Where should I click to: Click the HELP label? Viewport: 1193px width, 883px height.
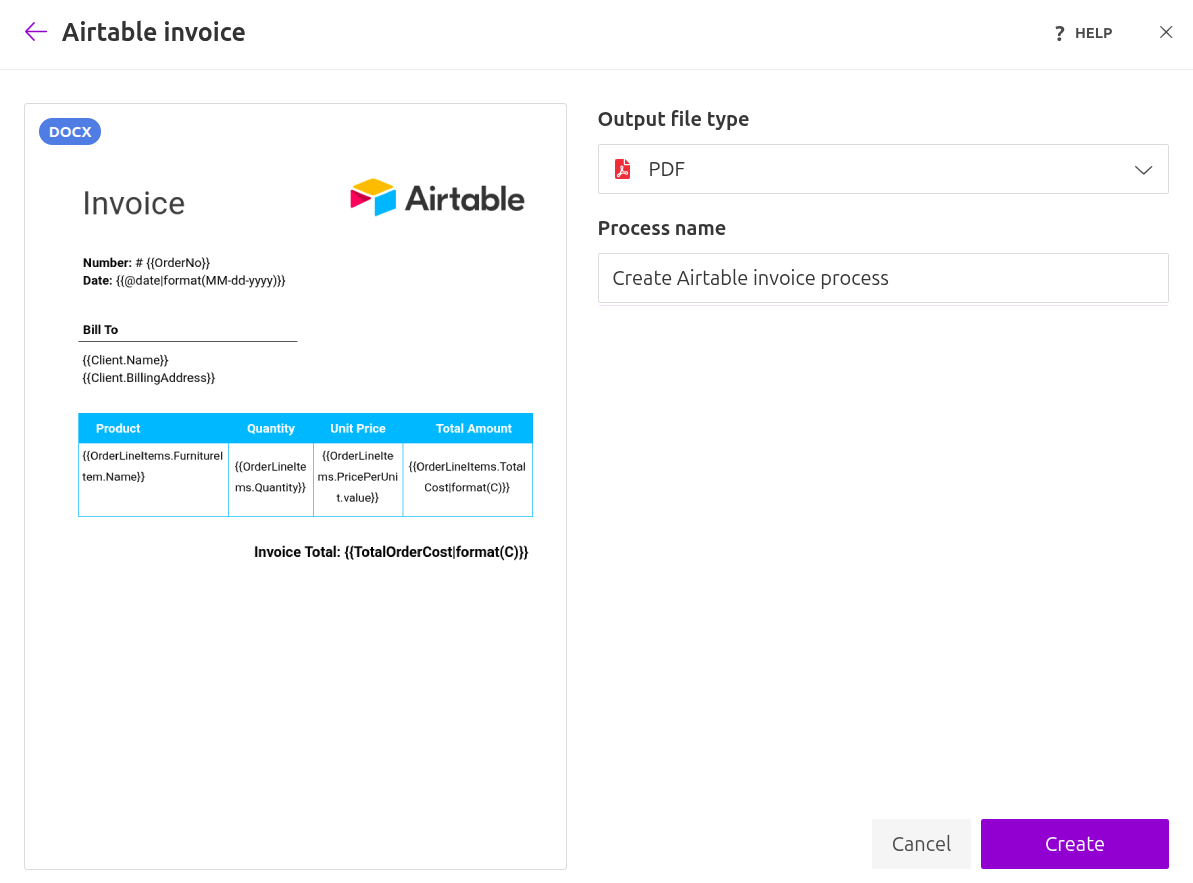coord(1093,32)
